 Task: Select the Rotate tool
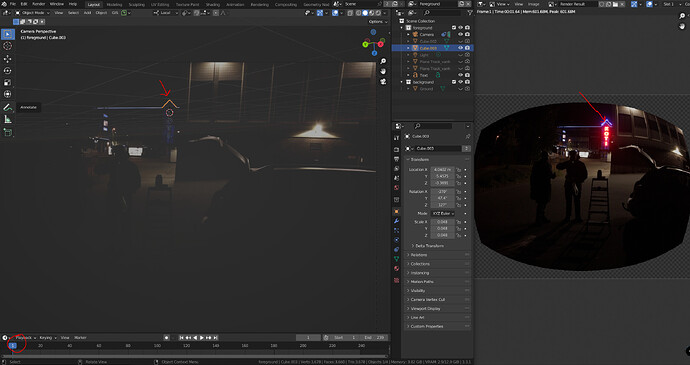7,70
